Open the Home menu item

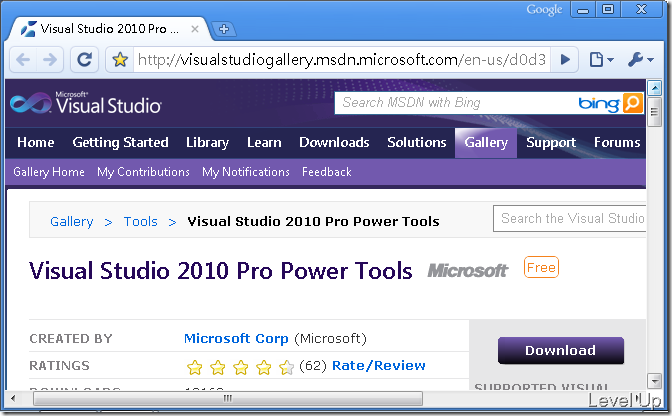36,142
